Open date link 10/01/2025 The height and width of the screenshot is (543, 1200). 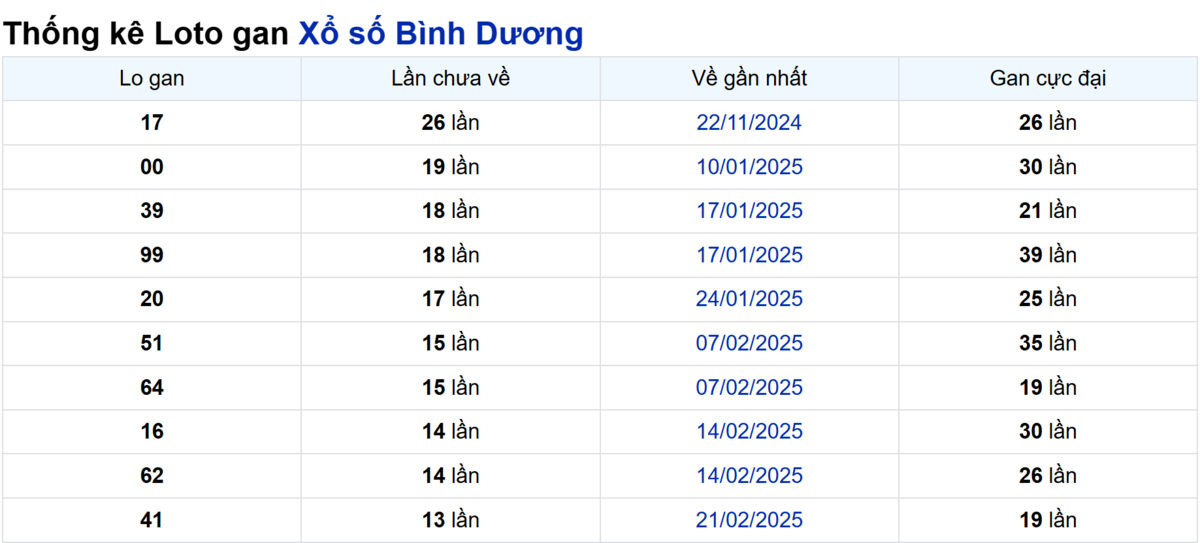[749, 167]
